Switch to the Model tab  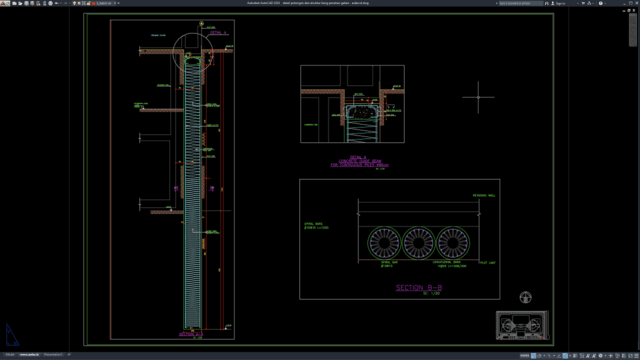point(10,354)
